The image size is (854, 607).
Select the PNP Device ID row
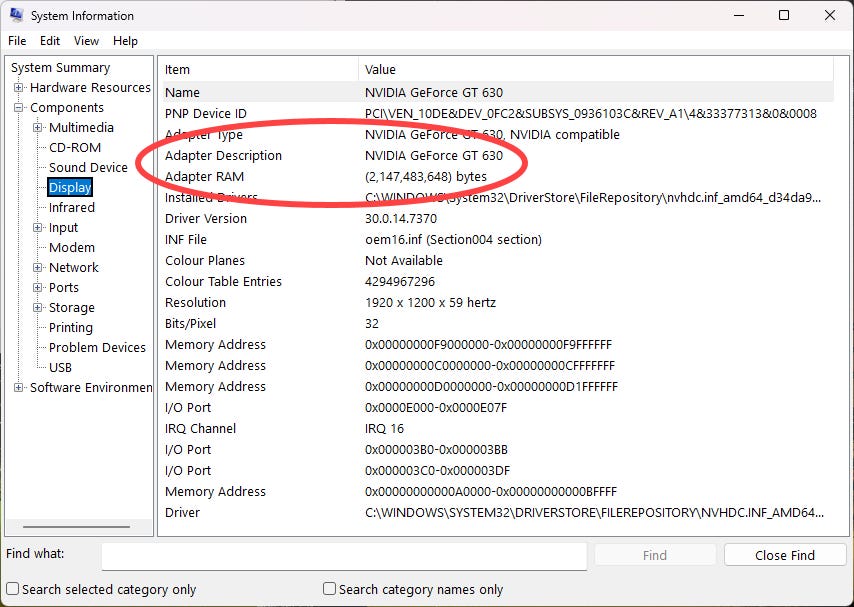click(498, 113)
